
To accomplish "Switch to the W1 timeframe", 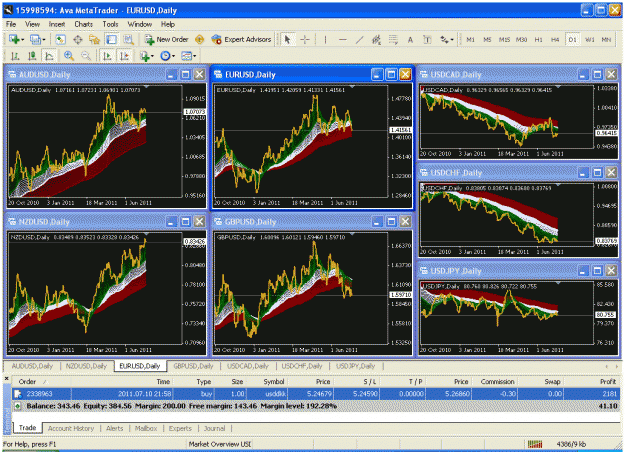I will pyautogui.click(x=590, y=39).
